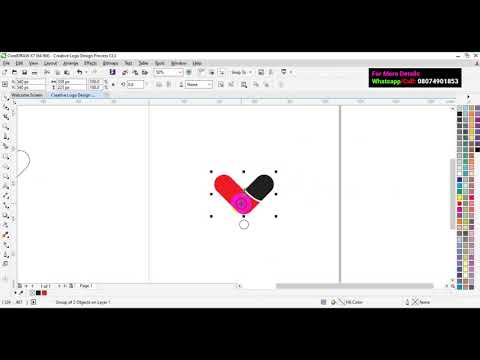Click the Search Content icon
Screen dimensions: 480x360
(x=112, y=72)
